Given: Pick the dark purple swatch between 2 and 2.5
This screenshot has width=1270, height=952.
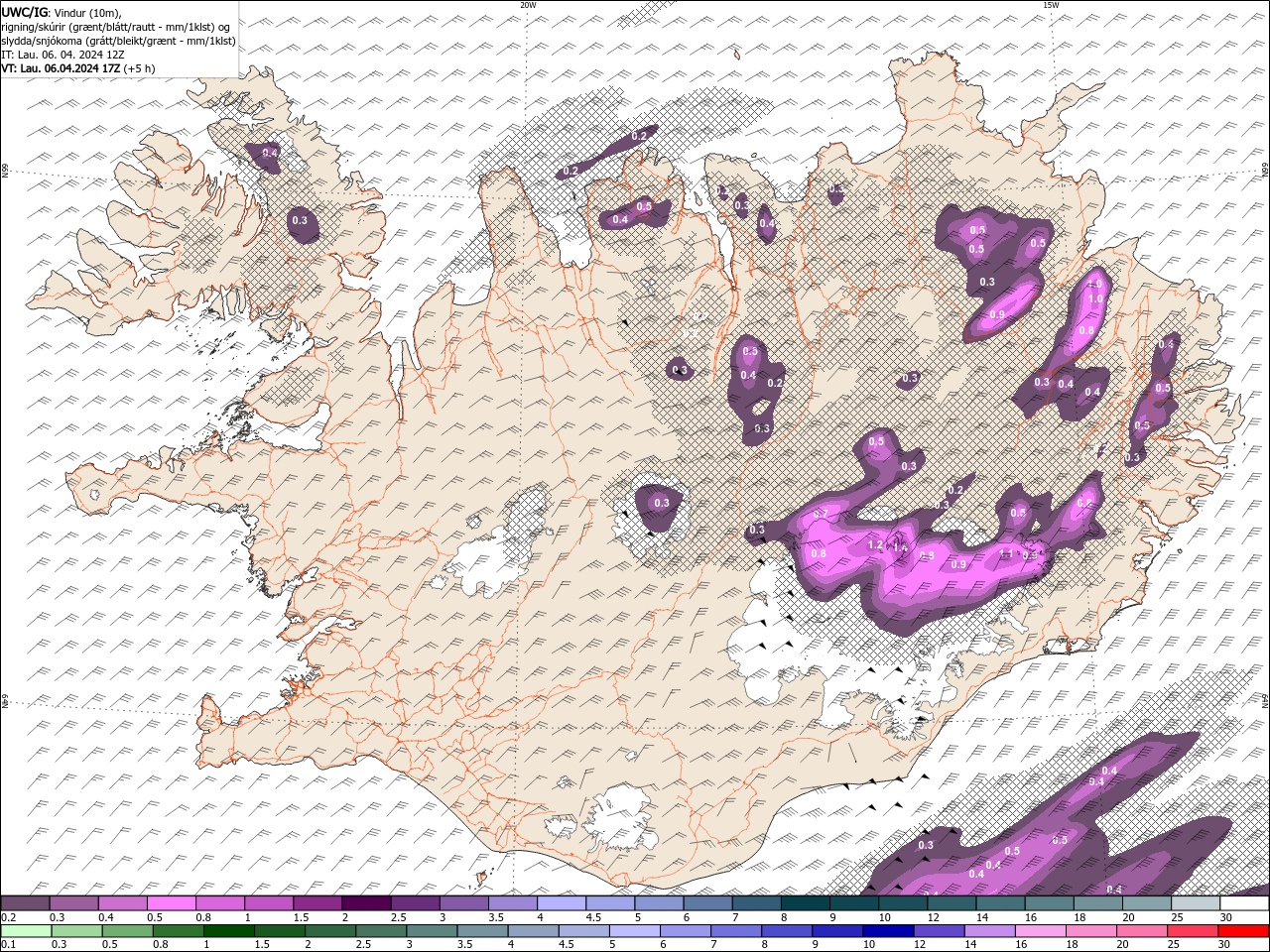Looking at the screenshot, I should [366, 903].
